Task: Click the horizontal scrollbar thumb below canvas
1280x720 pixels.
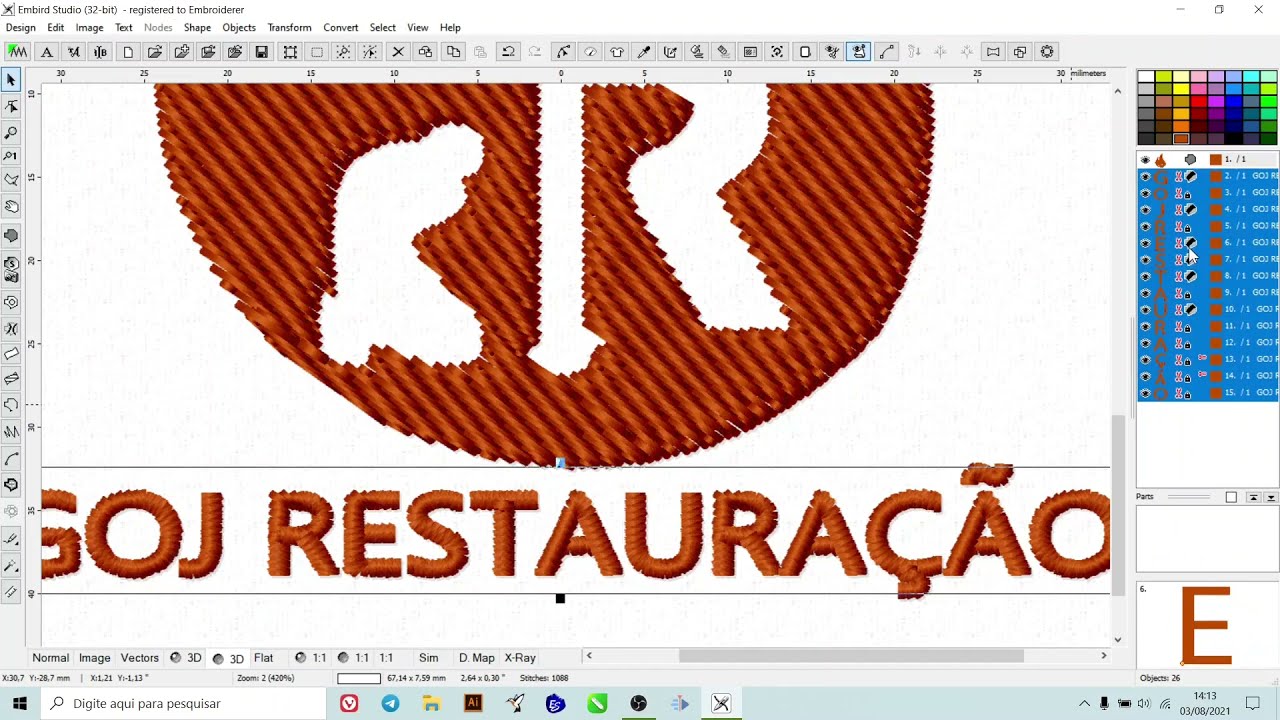Action: [x=851, y=656]
